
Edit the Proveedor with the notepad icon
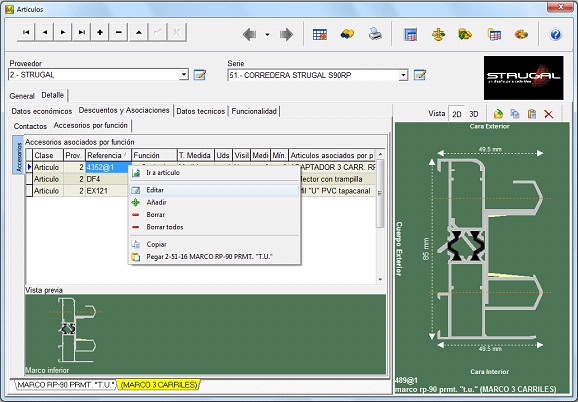(x=199, y=75)
